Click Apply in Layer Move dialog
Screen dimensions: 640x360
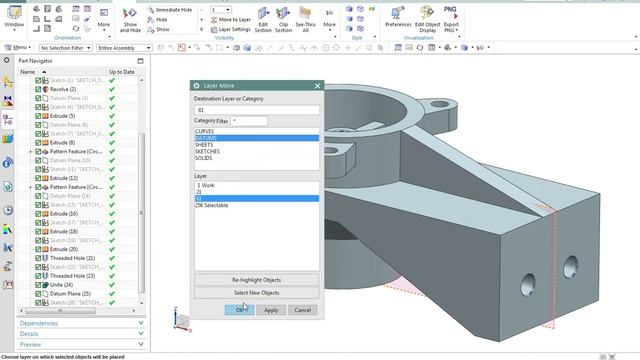coord(271,310)
